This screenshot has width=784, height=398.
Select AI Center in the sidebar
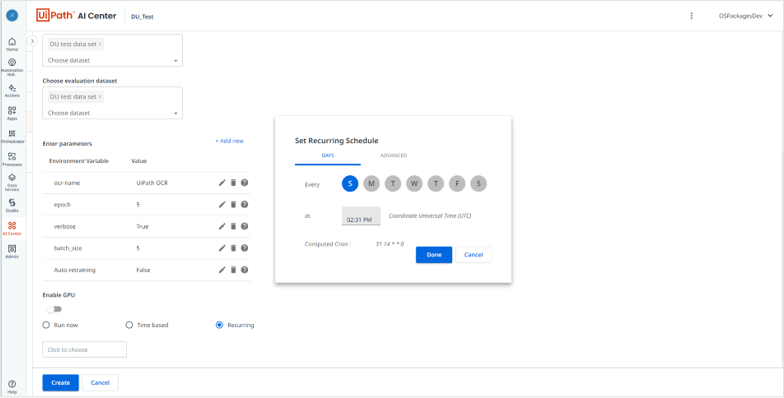pyautogui.click(x=12, y=228)
